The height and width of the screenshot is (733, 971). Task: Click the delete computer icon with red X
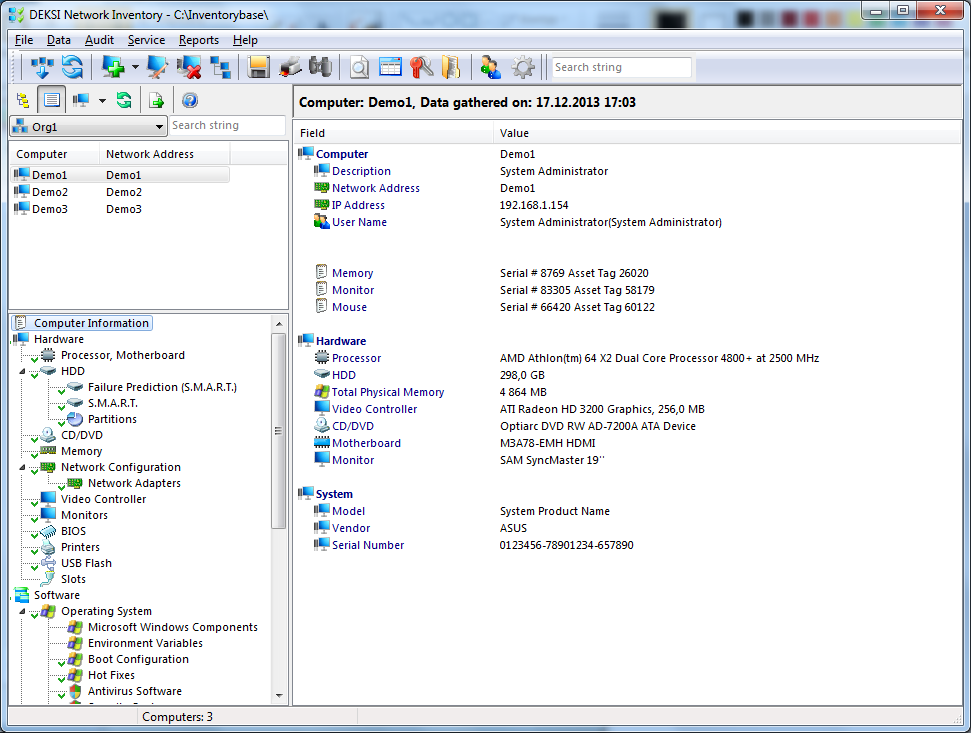189,67
